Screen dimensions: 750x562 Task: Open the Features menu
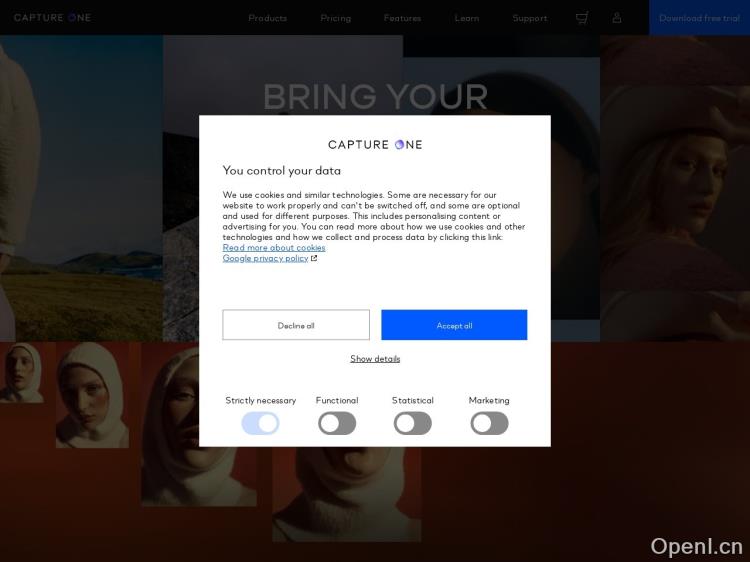(x=402, y=18)
